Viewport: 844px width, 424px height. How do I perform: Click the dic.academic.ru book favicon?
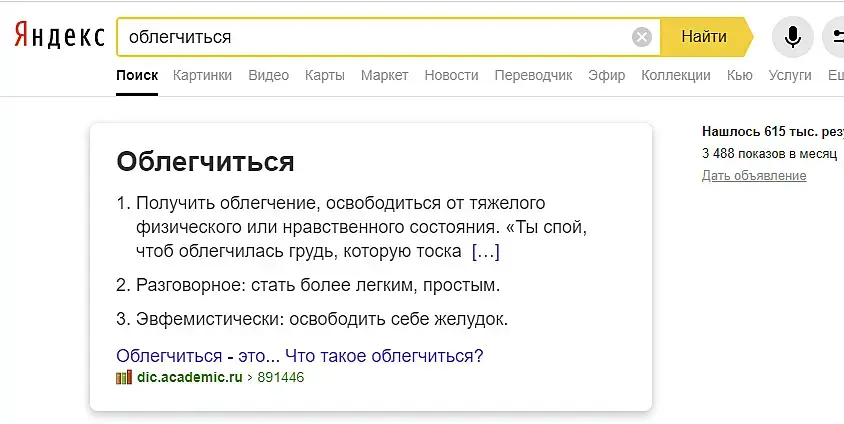[124, 378]
